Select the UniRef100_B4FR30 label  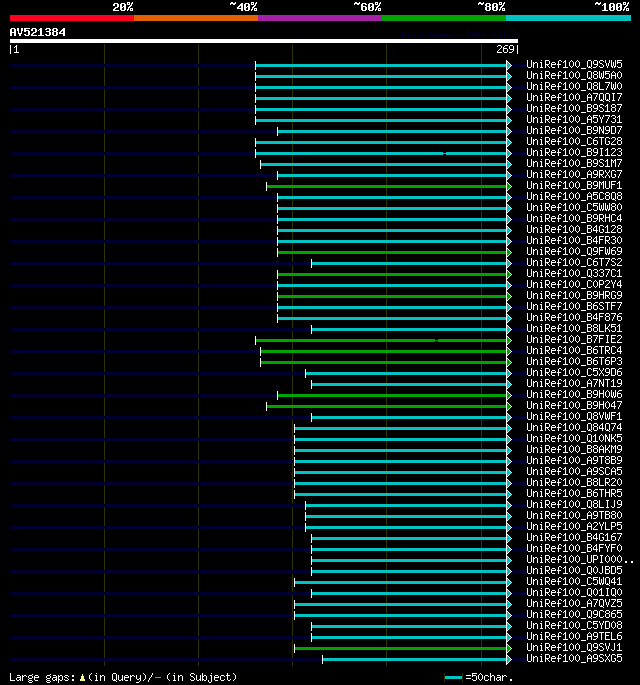pos(574,240)
